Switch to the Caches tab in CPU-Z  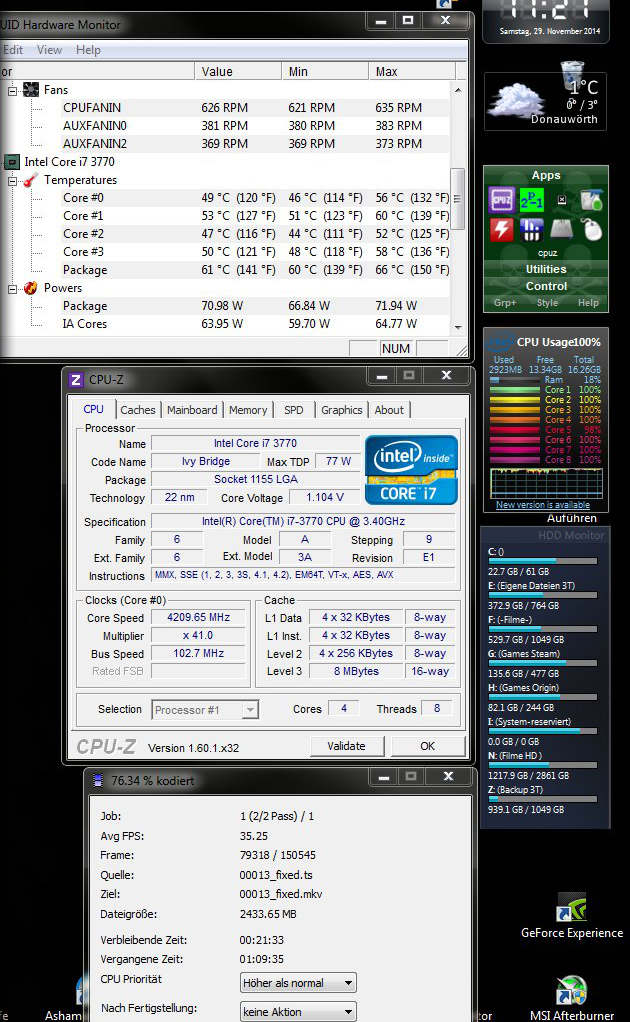click(138, 410)
